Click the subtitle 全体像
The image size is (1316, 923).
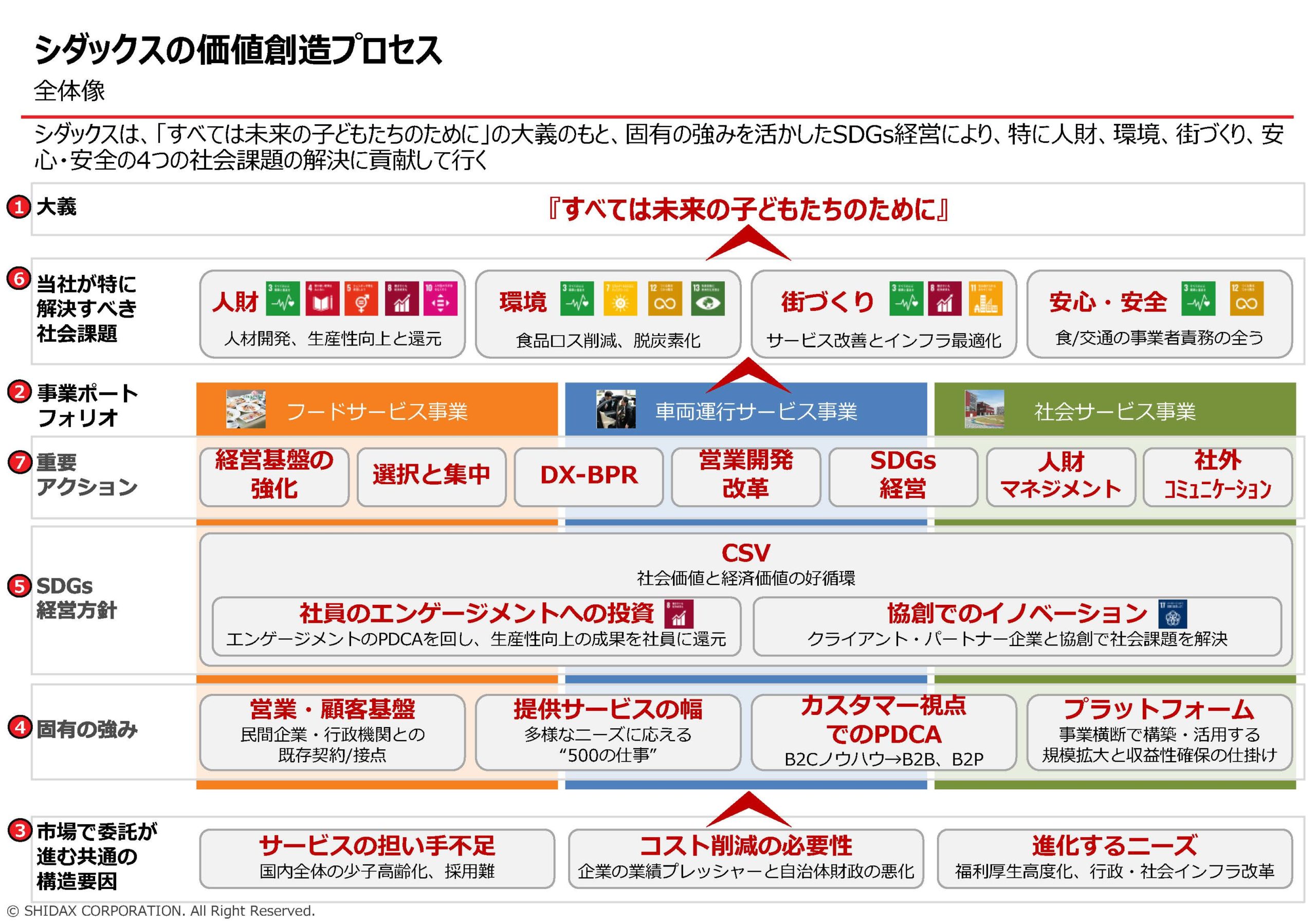click(69, 90)
